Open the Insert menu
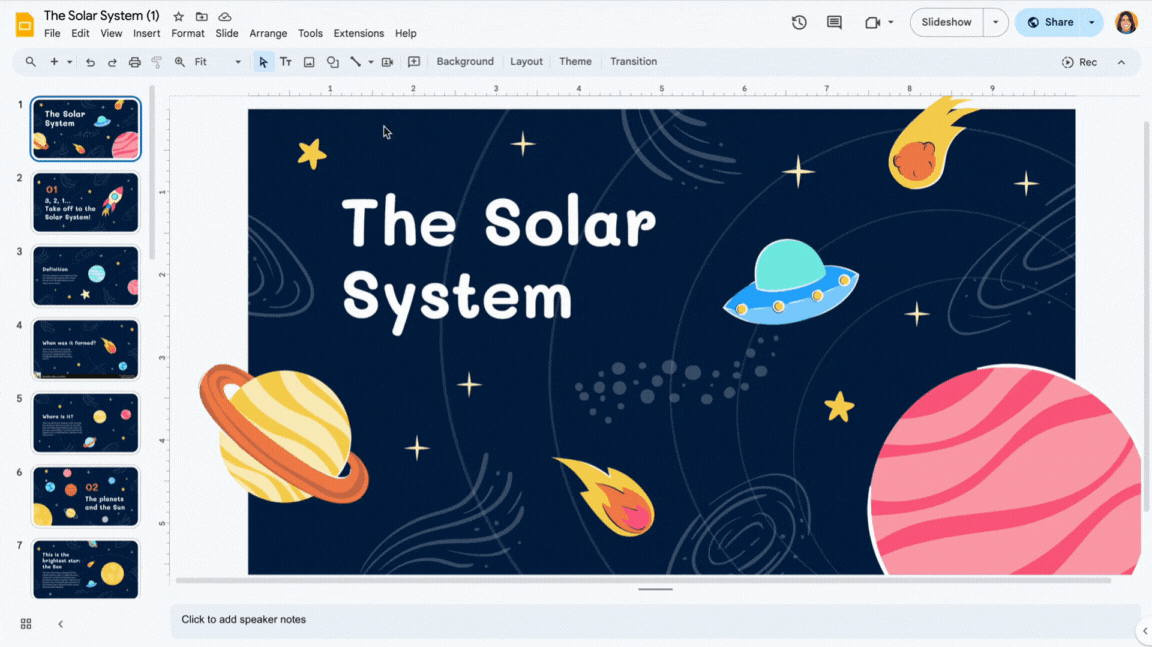This screenshot has height=647, width=1152. 146,34
